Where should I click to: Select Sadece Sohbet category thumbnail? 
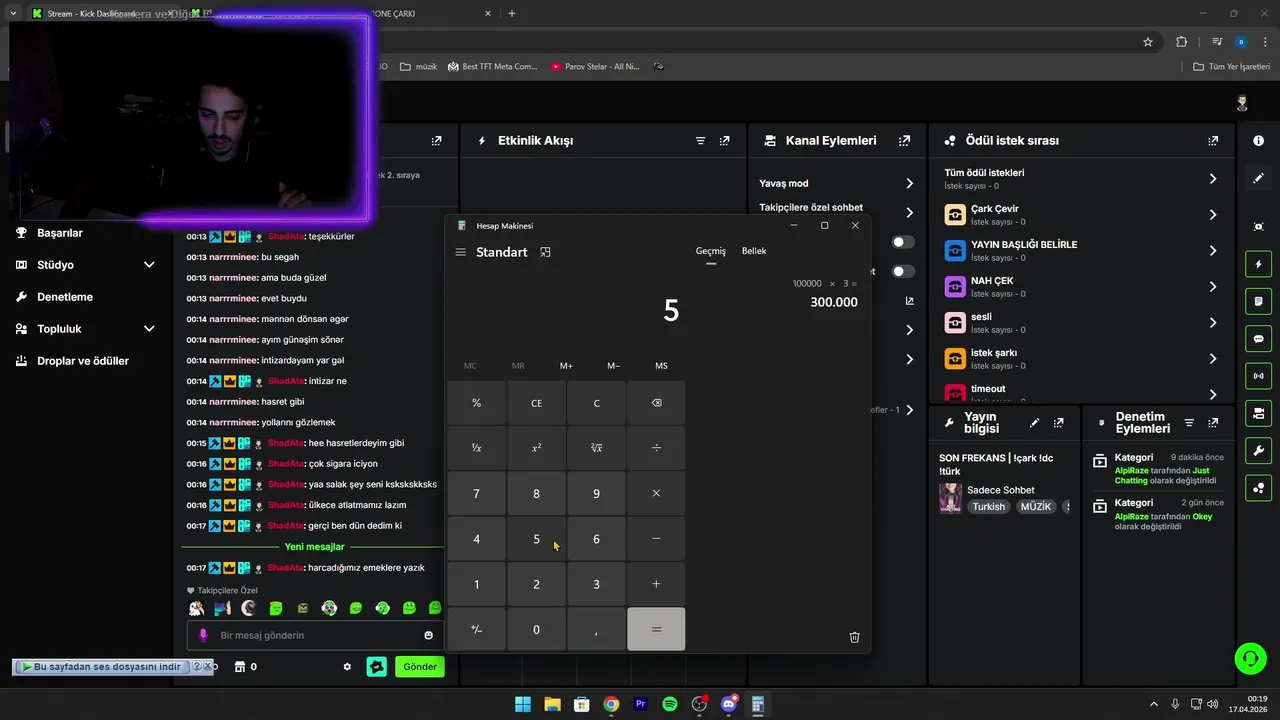tap(950, 498)
